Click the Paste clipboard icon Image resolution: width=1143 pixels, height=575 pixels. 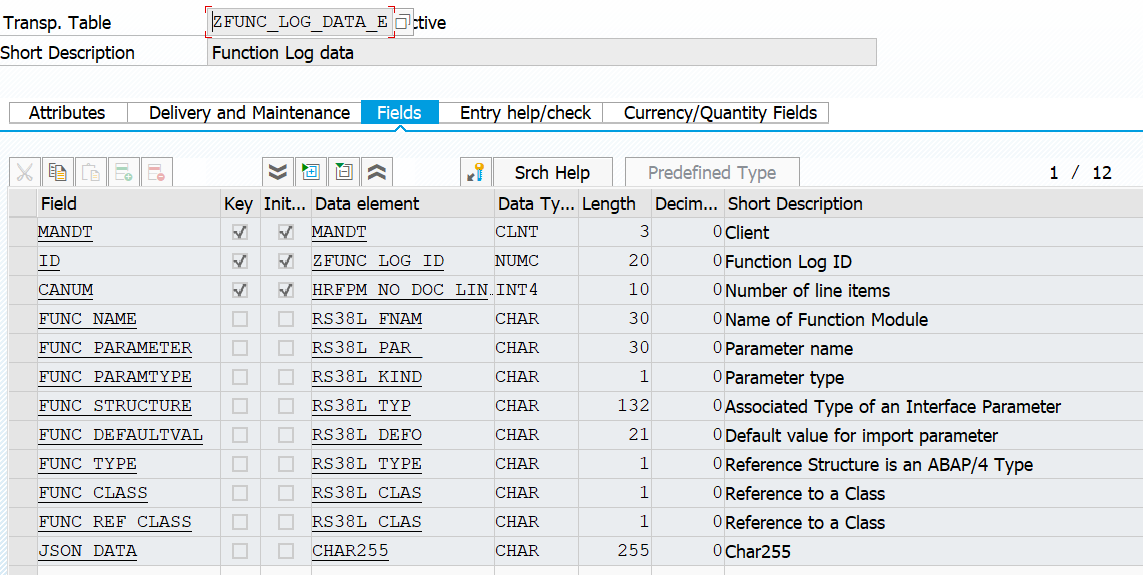[90, 173]
